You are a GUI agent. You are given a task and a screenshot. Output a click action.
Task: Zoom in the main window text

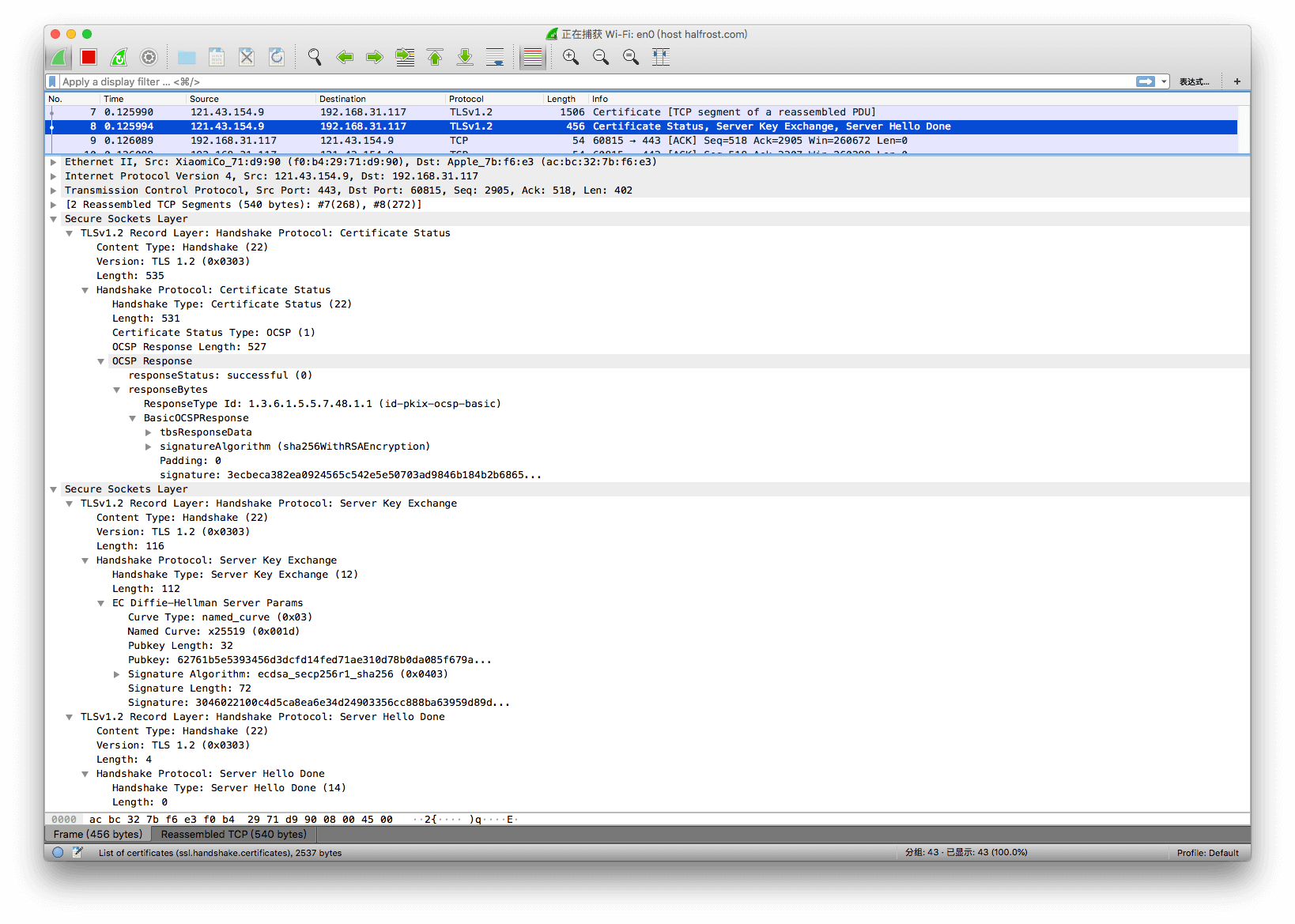click(x=571, y=57)
